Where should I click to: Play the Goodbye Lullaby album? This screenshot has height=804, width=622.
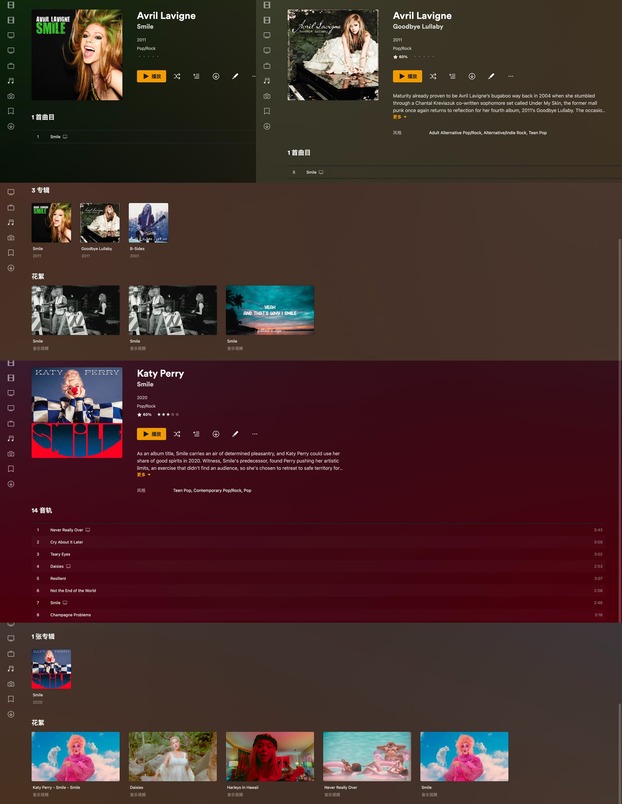click(x=407, y=76)
